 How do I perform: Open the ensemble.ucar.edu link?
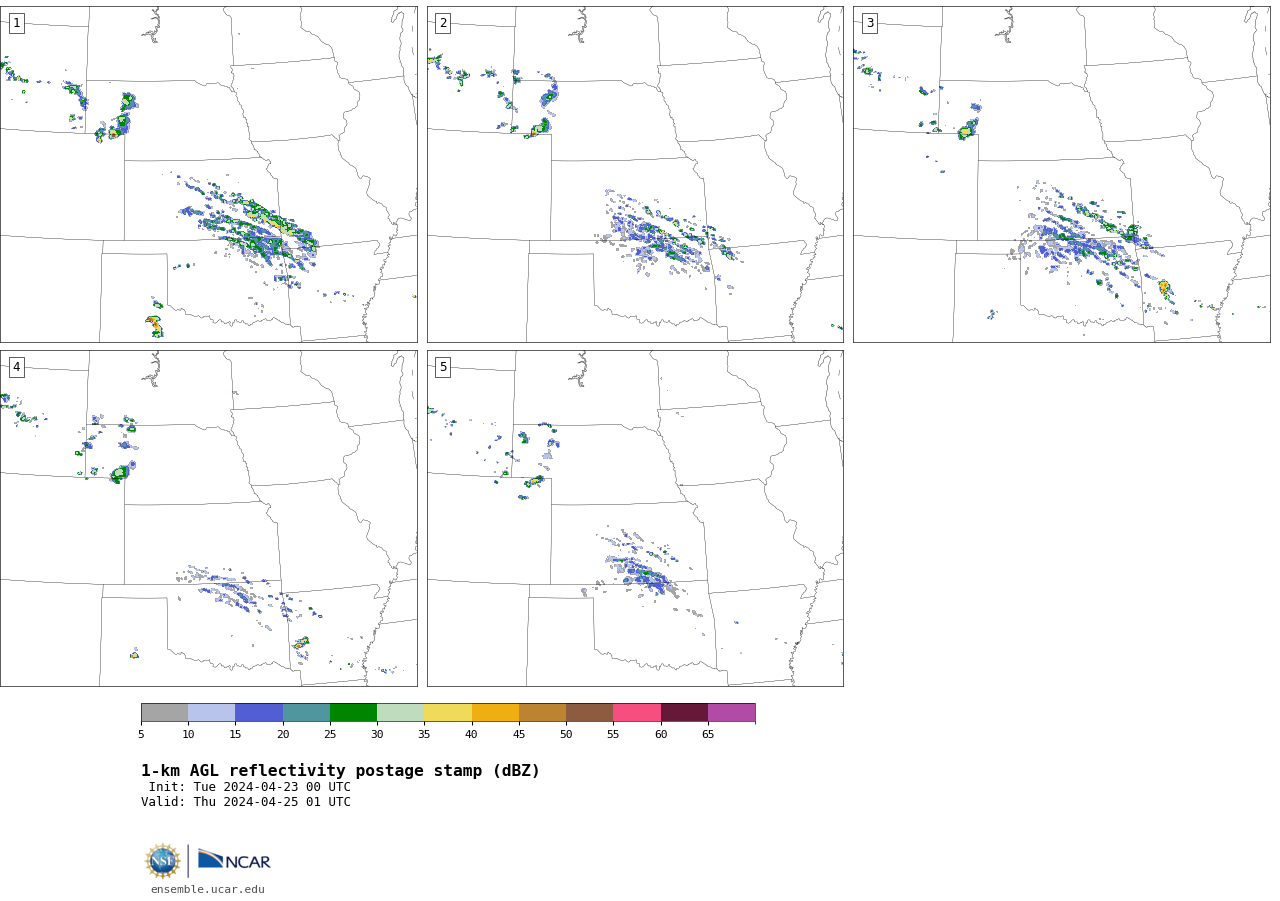point(208,890)
